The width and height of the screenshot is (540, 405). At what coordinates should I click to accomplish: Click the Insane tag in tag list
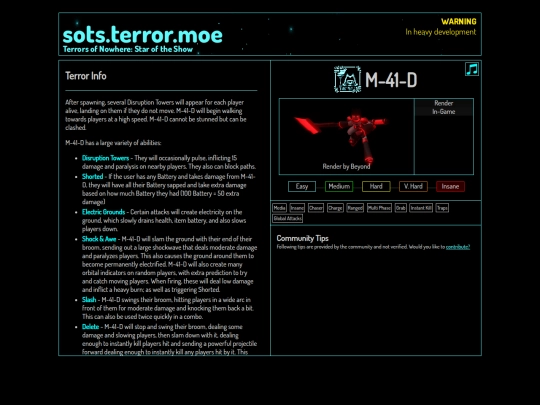coord(297,208)
